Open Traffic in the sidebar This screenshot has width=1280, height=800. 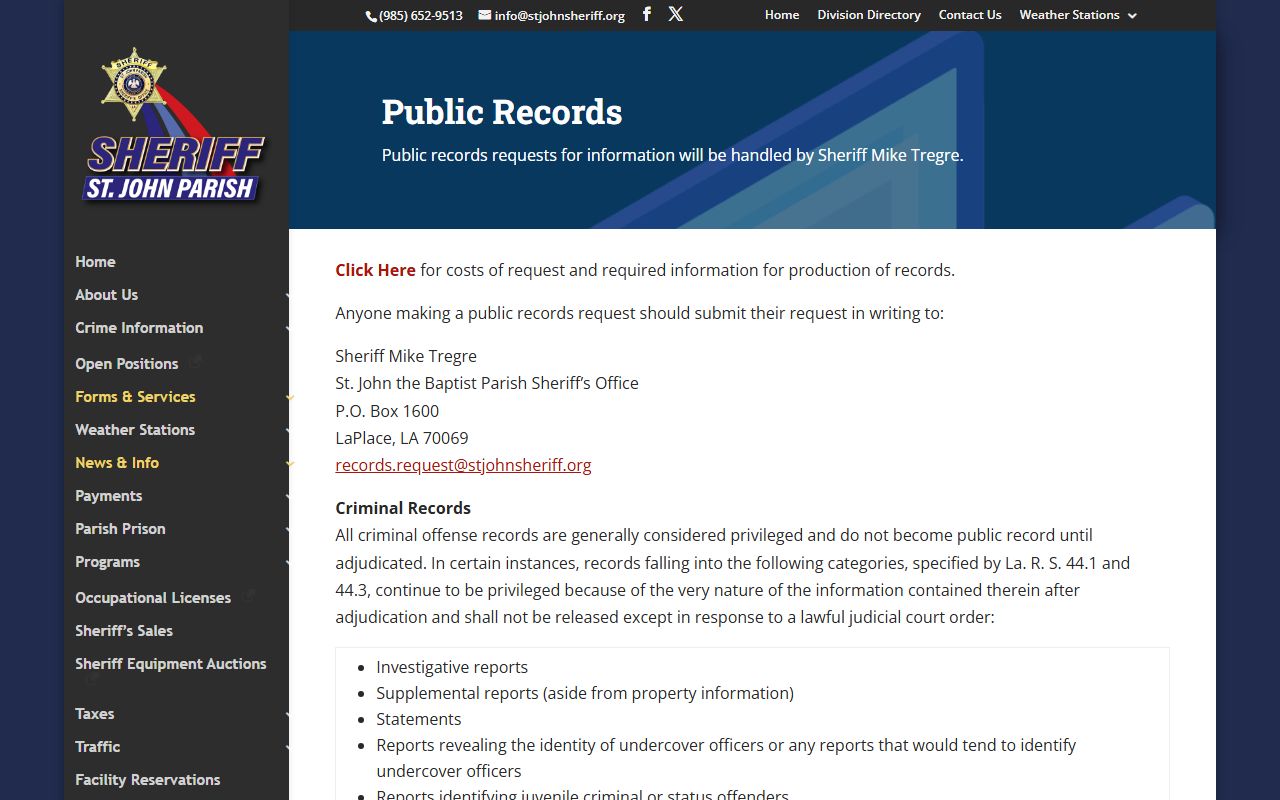[x=97, y=747]
